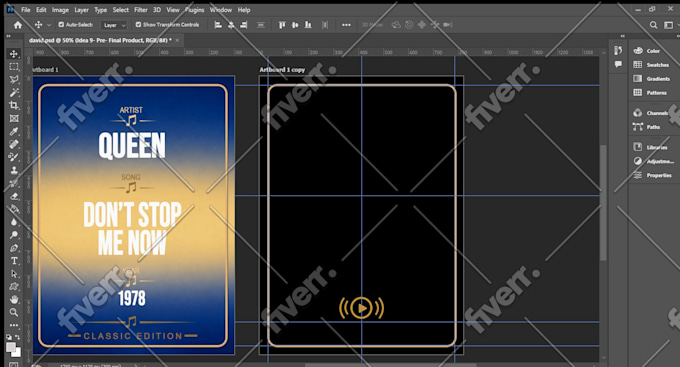This screenshot has width=680, height=367.
Task: Align vertical centers in options bar
Action: pyautogui.click(x=295, y=25)
